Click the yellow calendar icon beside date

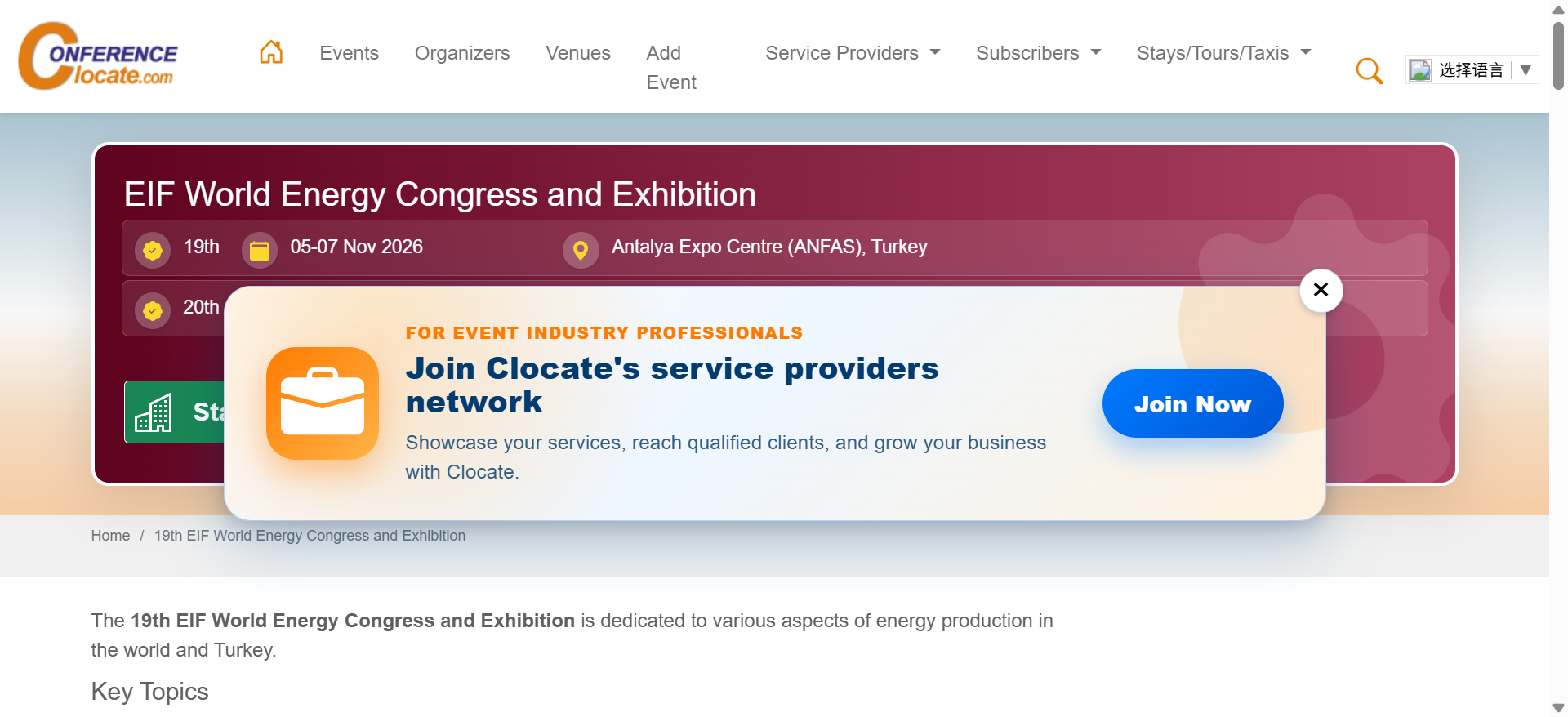pyautogui.click(x=260, y=250)
